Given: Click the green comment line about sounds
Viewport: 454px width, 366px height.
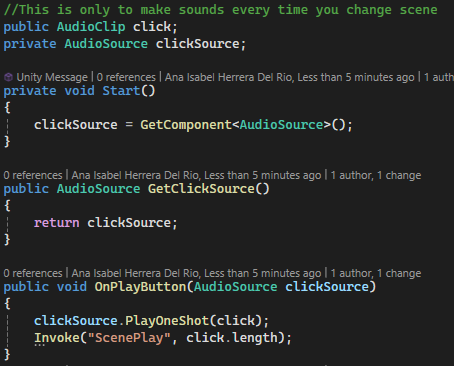Looking at the screenshot, I should coord(220,10).
